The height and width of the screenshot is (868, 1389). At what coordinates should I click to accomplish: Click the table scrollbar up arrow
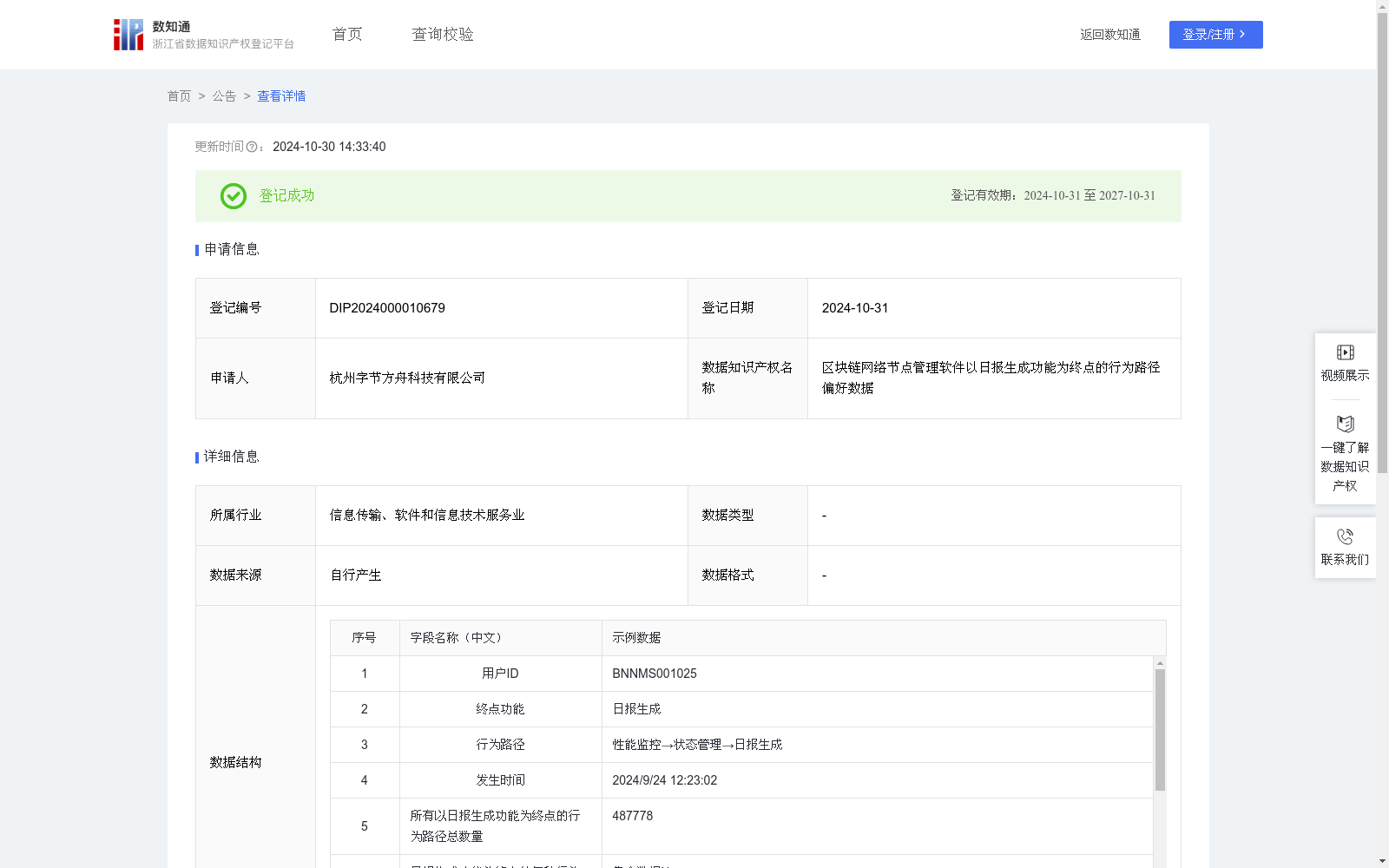coord(1160,663)
